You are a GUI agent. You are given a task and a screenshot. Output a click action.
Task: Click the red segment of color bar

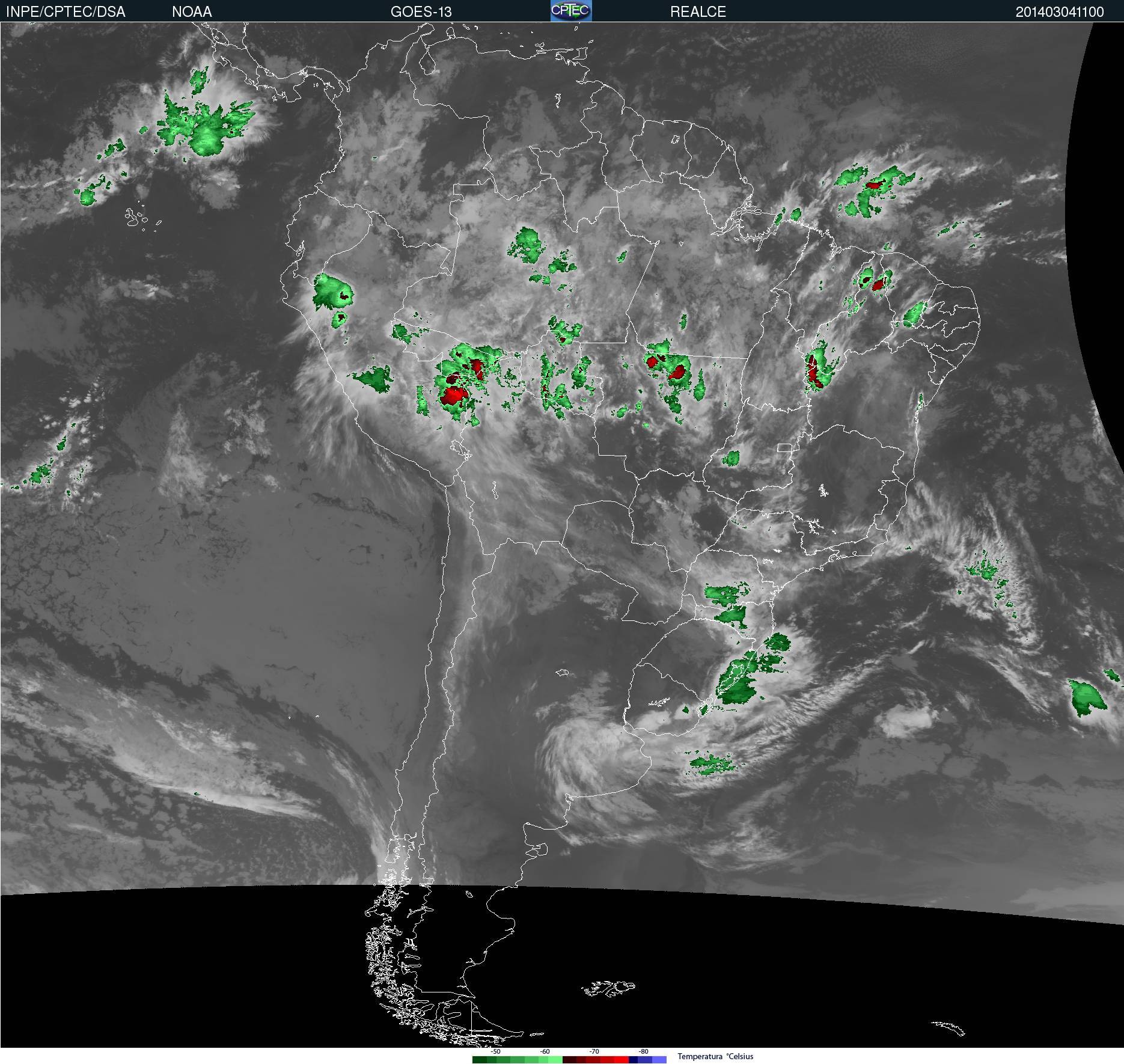[621, 1060]
